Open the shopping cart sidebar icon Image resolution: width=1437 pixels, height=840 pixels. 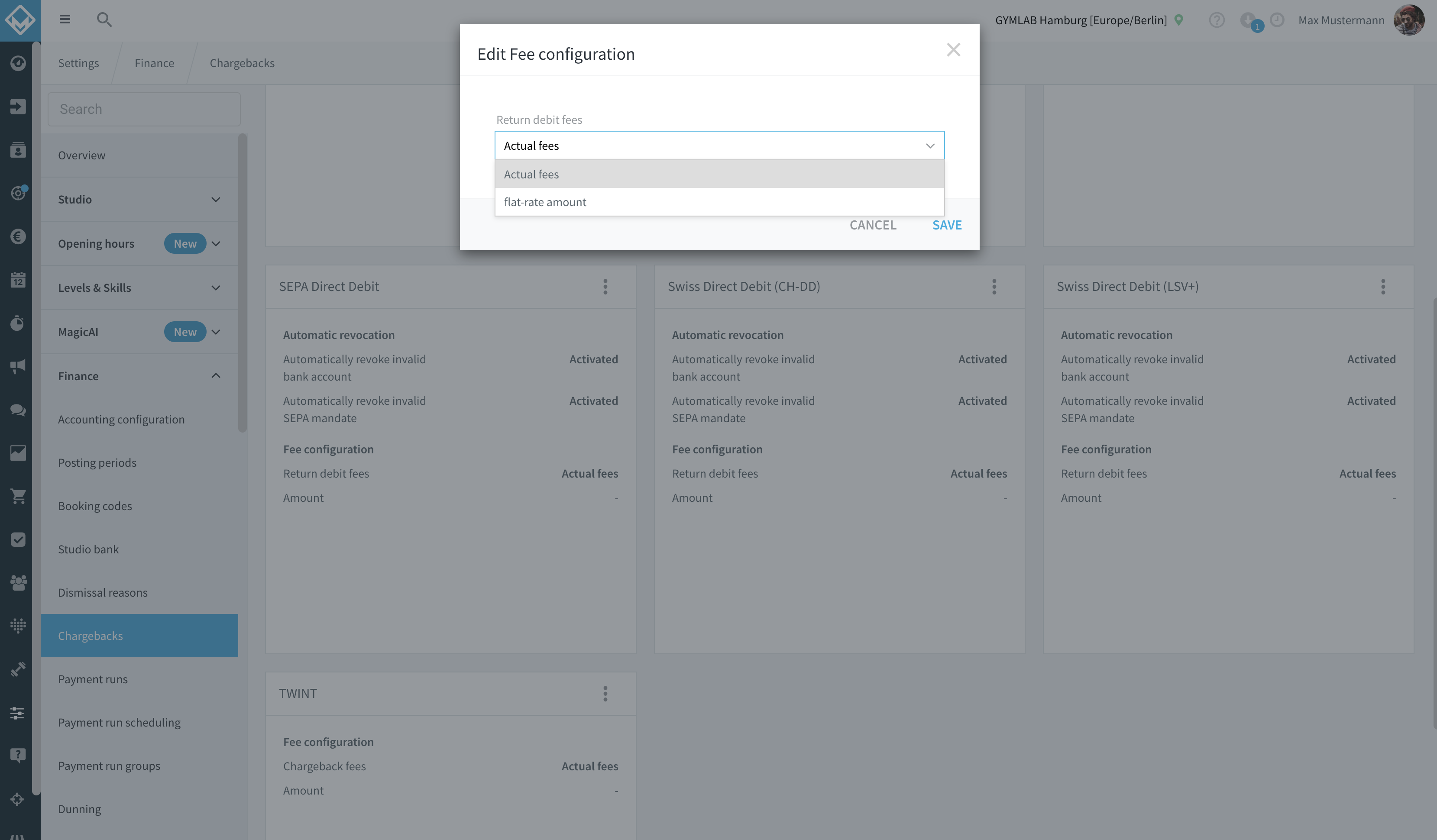(x=18, y=497)
